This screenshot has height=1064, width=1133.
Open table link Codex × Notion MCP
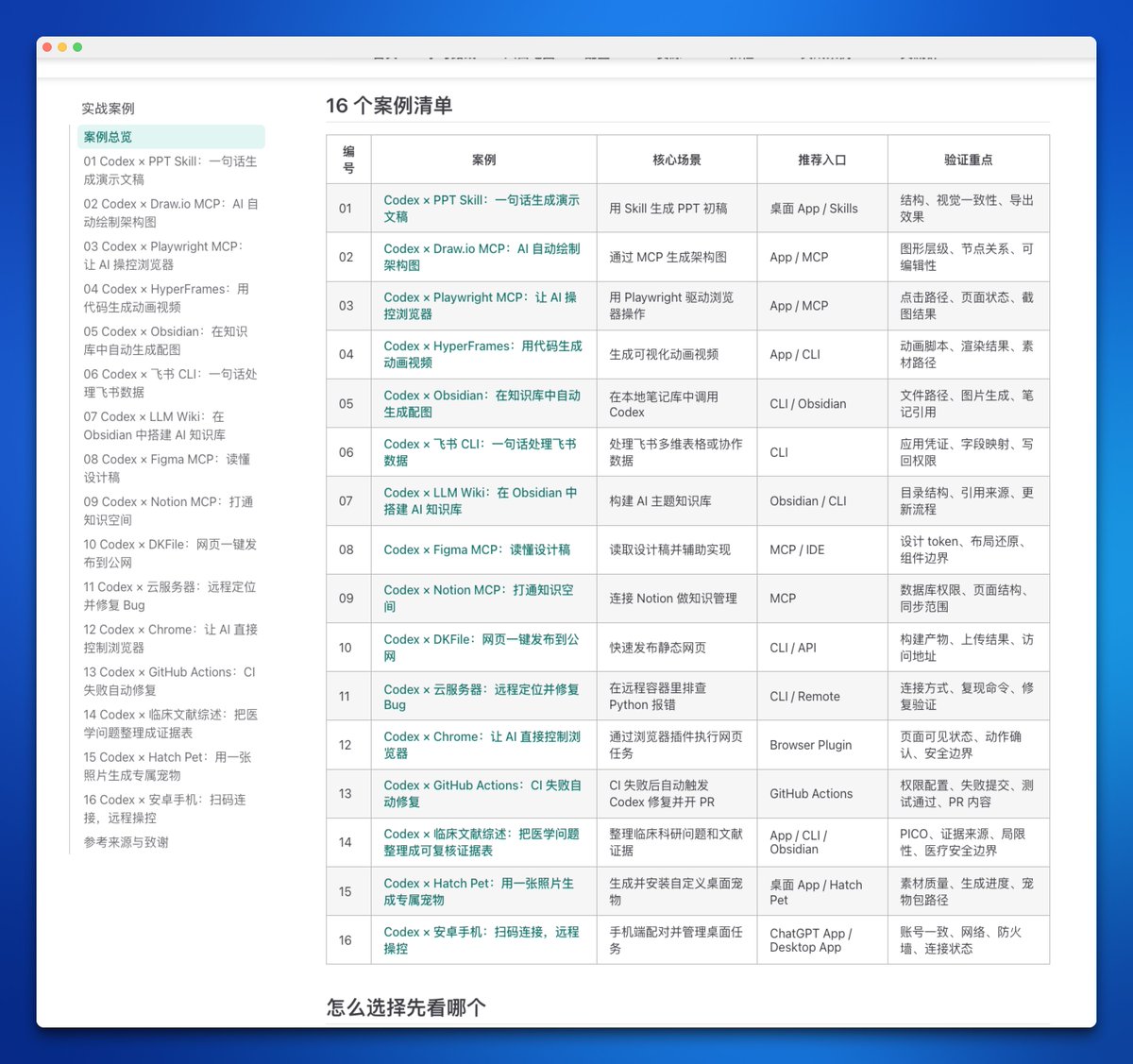click(x=478, y=598)
